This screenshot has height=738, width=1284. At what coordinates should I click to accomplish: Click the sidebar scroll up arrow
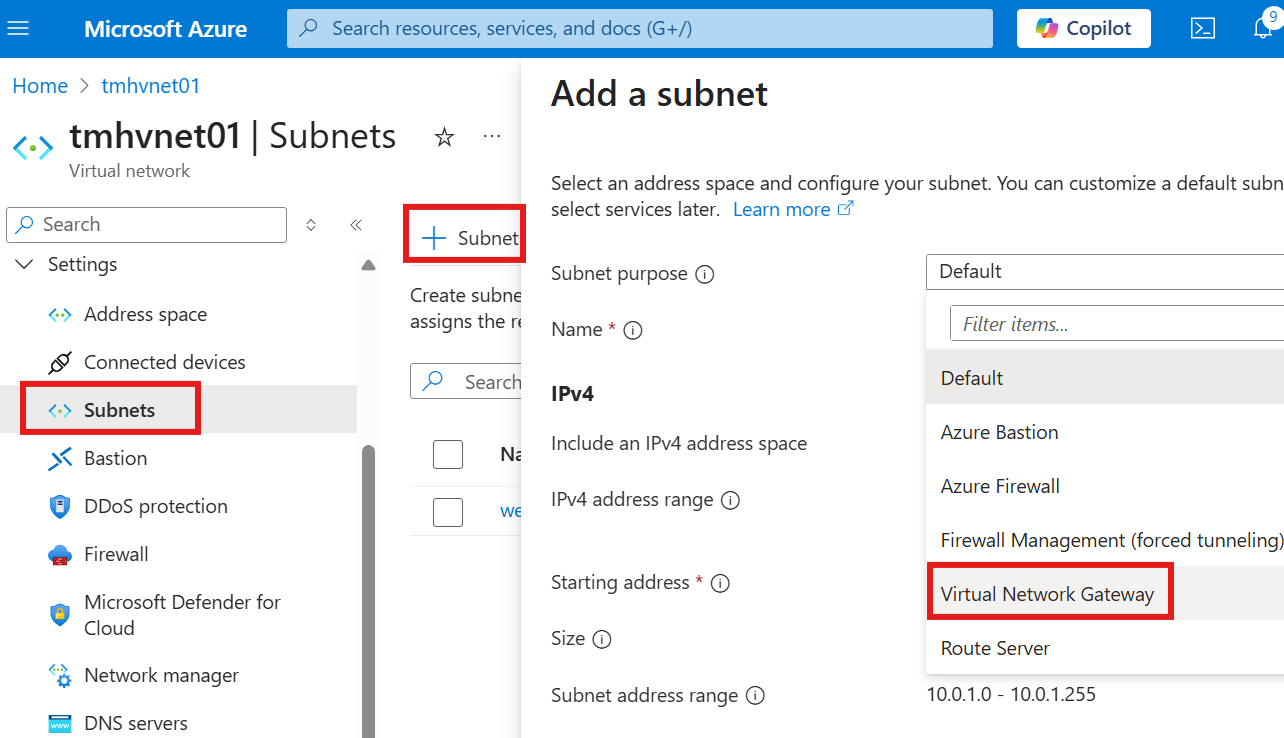(x=368, y=265)
